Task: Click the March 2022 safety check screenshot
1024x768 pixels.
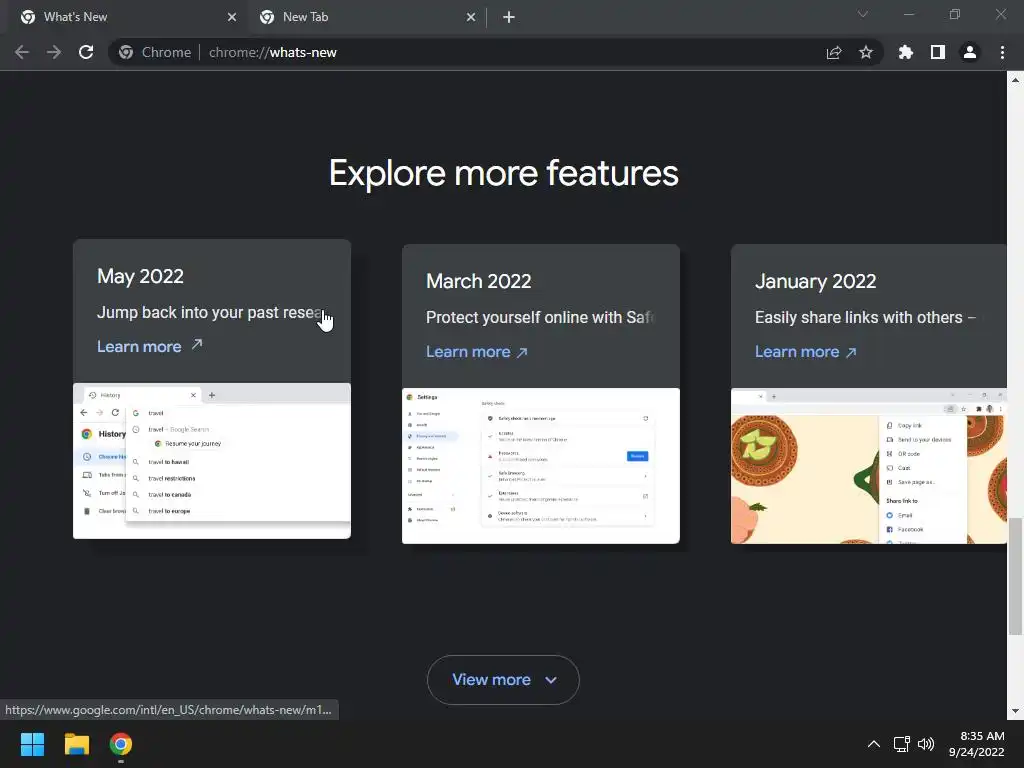Action: pyautogui.click(x=541, y=466)
